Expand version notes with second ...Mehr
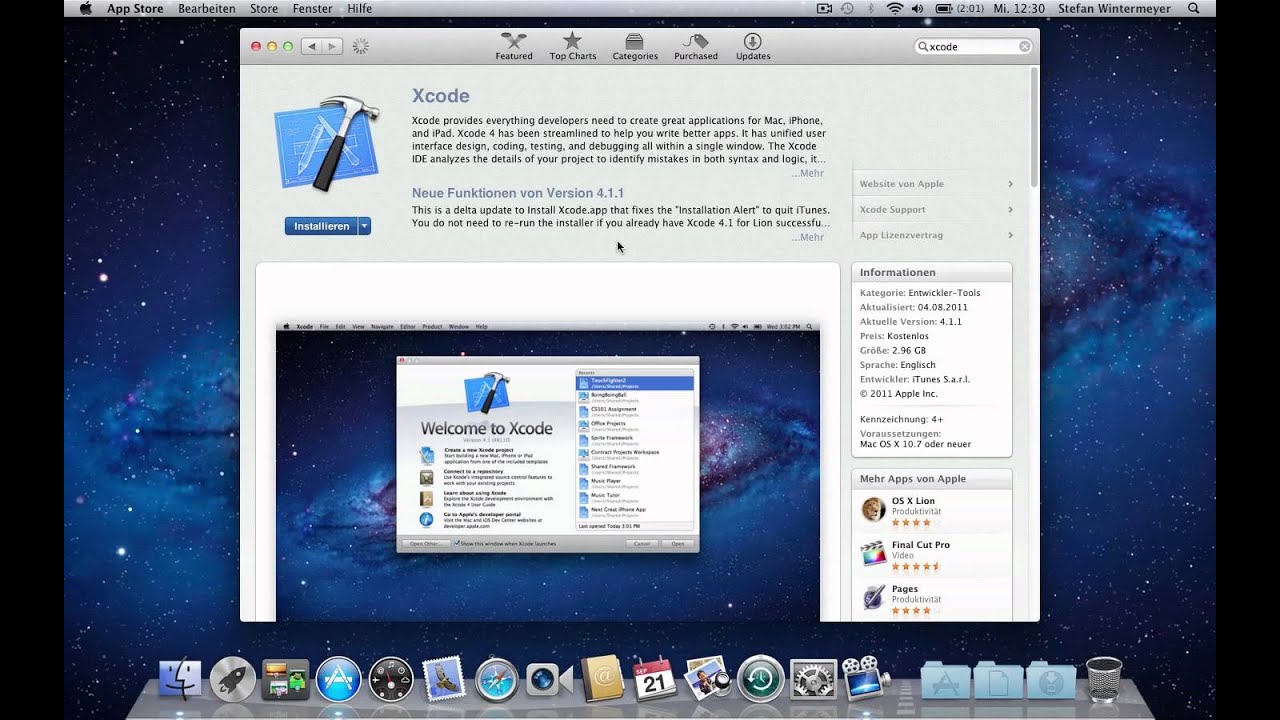The width and height of the screenshot is (1280, 720). pyautogui.click(x=807, y=237)
